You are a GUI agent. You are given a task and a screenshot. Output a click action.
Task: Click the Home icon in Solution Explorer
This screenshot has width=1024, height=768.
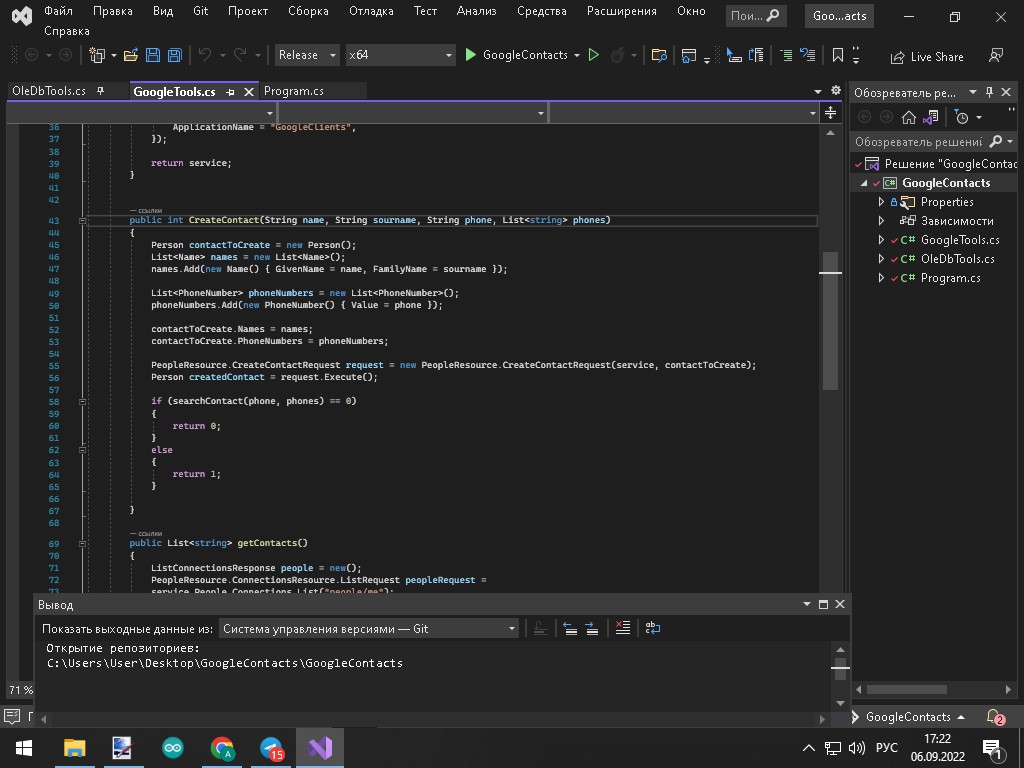pyautogui.click(x=908, y=117)
